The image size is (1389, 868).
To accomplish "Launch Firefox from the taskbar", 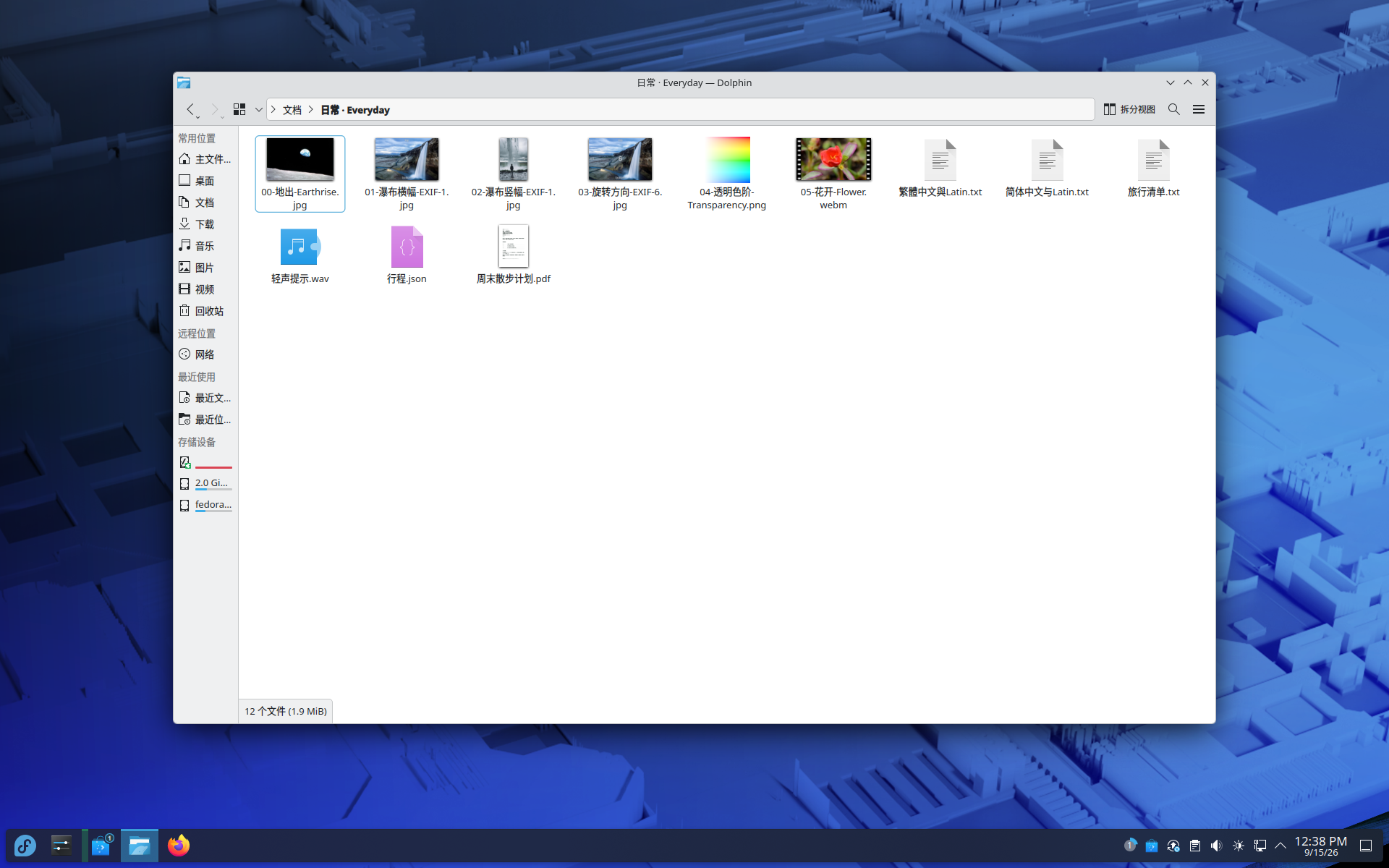I will tap(179, 846).
